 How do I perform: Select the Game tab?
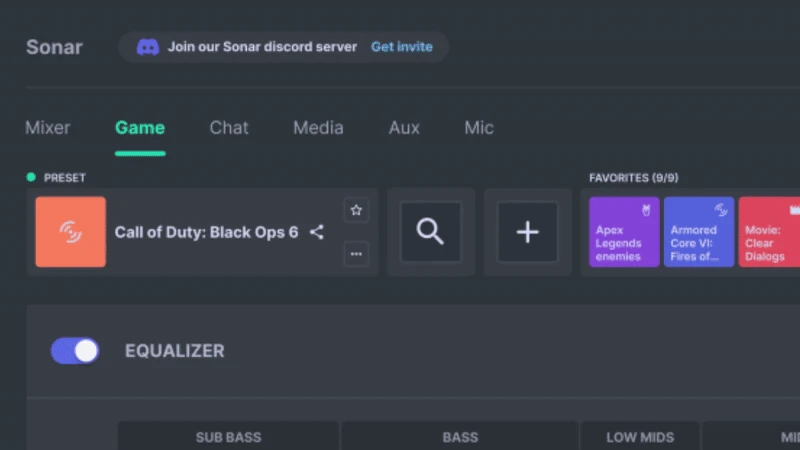coord(140,128)
